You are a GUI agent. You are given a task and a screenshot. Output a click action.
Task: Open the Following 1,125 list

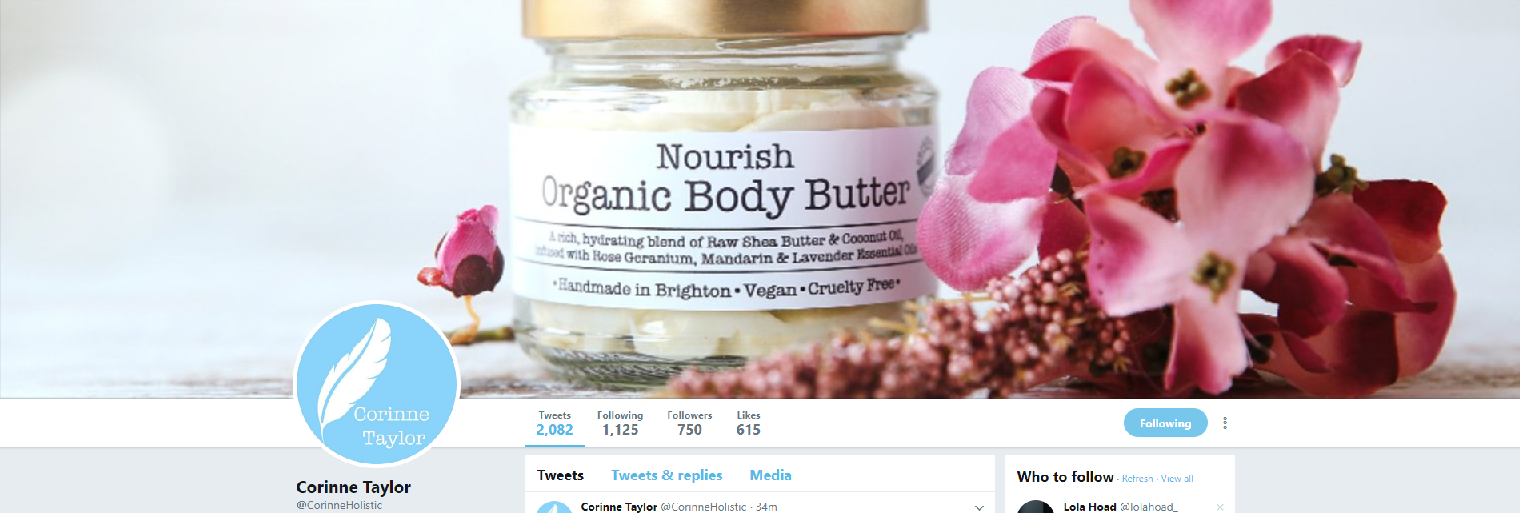pos(620,424)
